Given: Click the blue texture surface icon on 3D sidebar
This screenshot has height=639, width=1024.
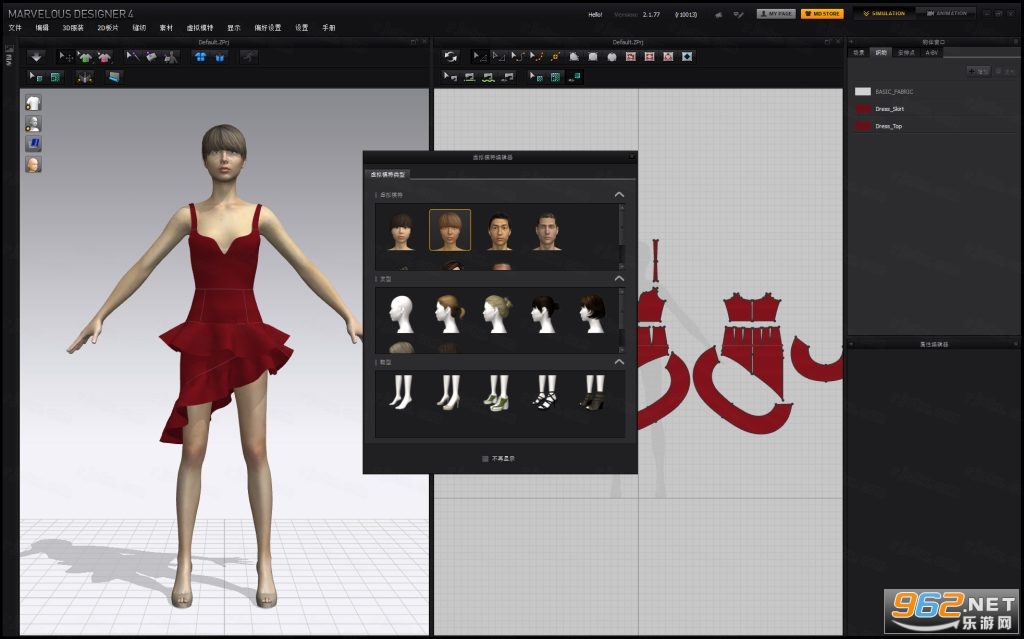Looking at the screenshot, I should click(33, 144).
